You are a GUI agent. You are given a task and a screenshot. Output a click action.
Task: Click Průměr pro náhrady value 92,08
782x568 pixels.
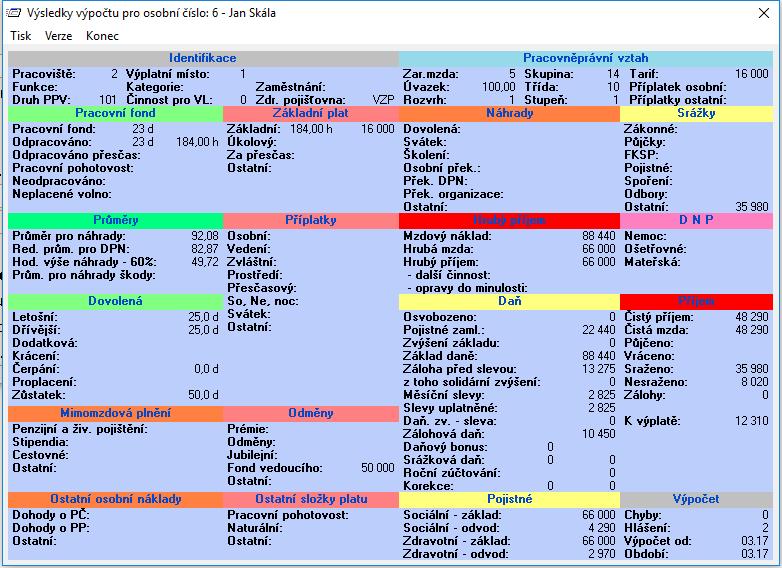(x=204, y=236)
